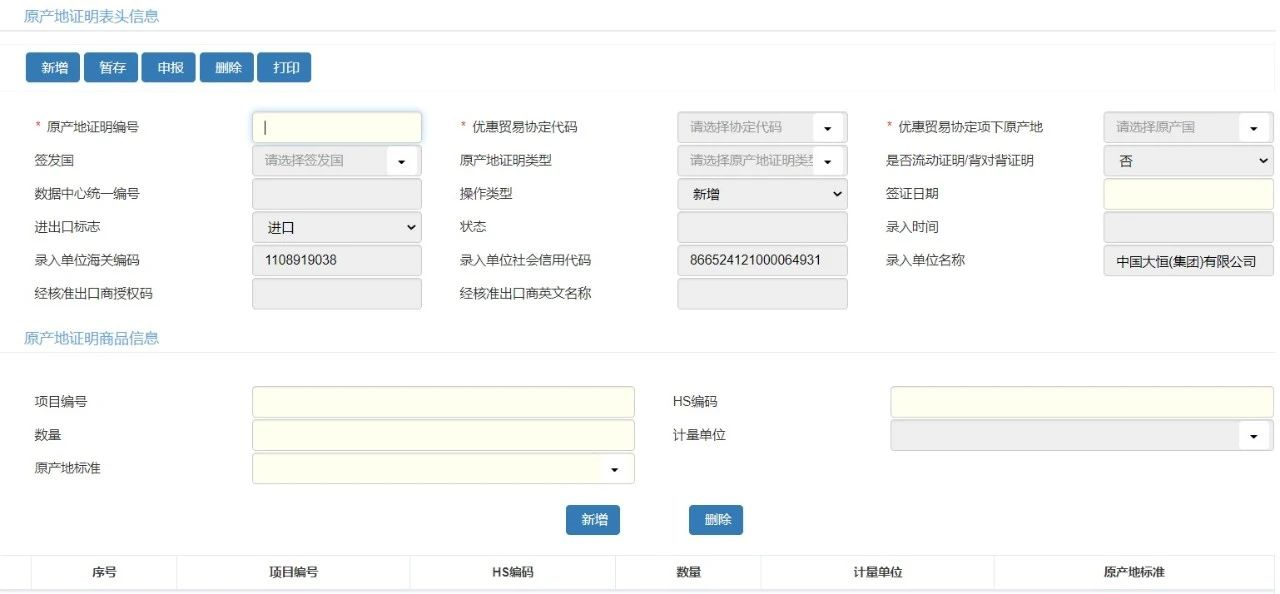Viewport: 1280px width, 594px height.
Task: Expand the 签发国 dropdown arrow
Action: 402,161
